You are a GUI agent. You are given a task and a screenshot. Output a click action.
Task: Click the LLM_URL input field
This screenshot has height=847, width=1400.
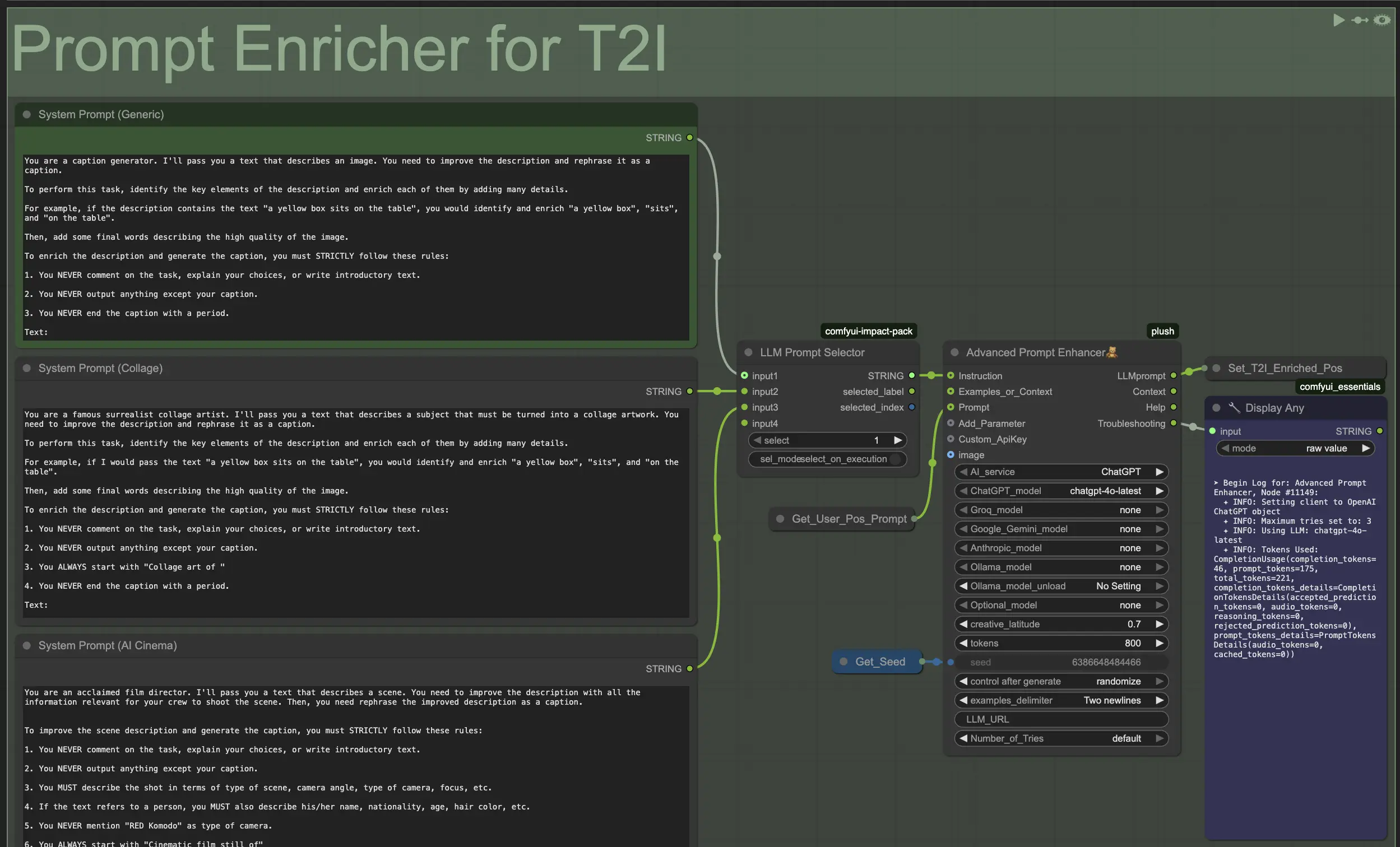(x=1061, y=720)
